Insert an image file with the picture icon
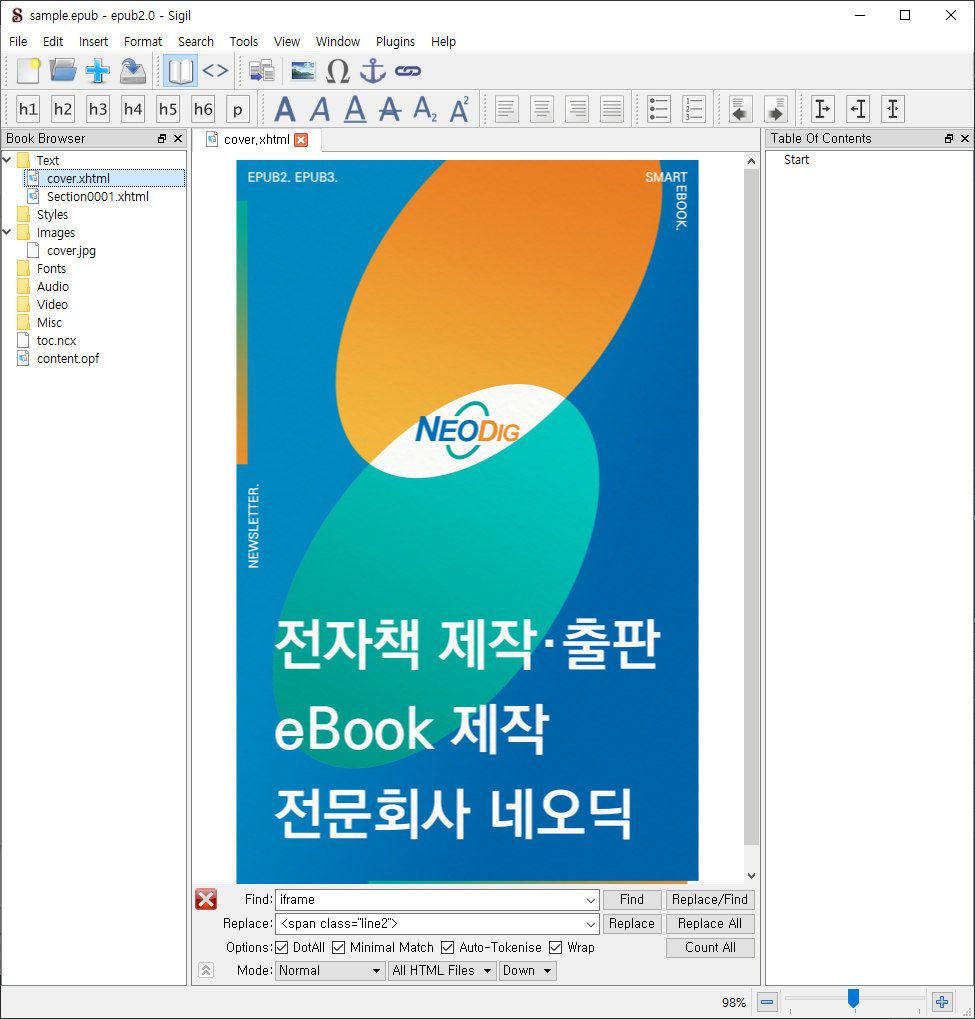 (302, 71)
